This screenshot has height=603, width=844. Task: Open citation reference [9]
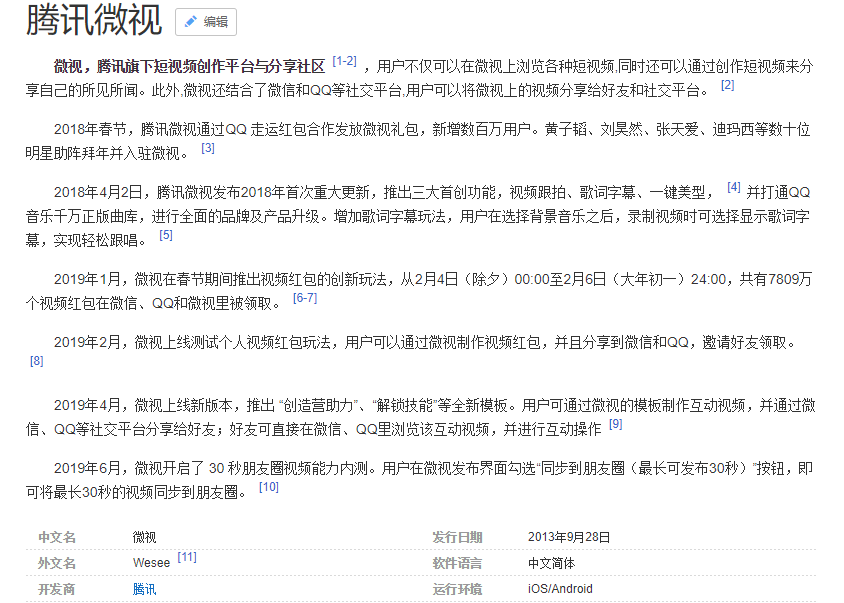(616, 424)
